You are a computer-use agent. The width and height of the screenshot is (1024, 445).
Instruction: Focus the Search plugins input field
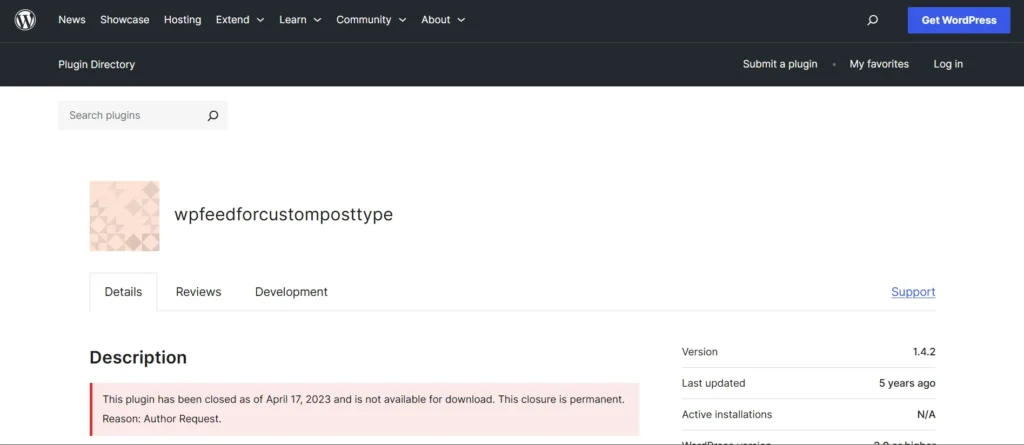(x=130, y=116)
